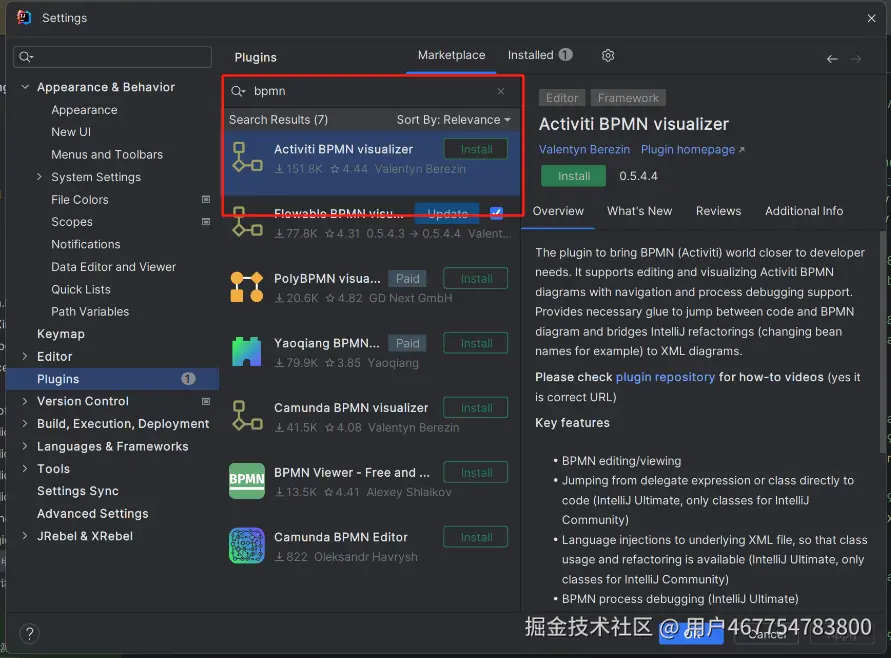Switch to the Marketplace tab
This screenshot has height=658, width=891.
(x=451, y=55)
